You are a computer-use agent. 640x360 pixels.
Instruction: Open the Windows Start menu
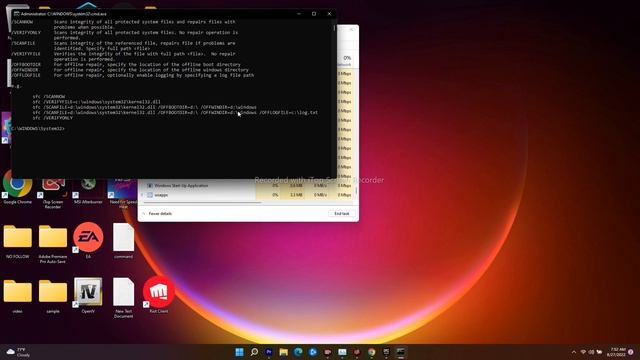[240, 352]
